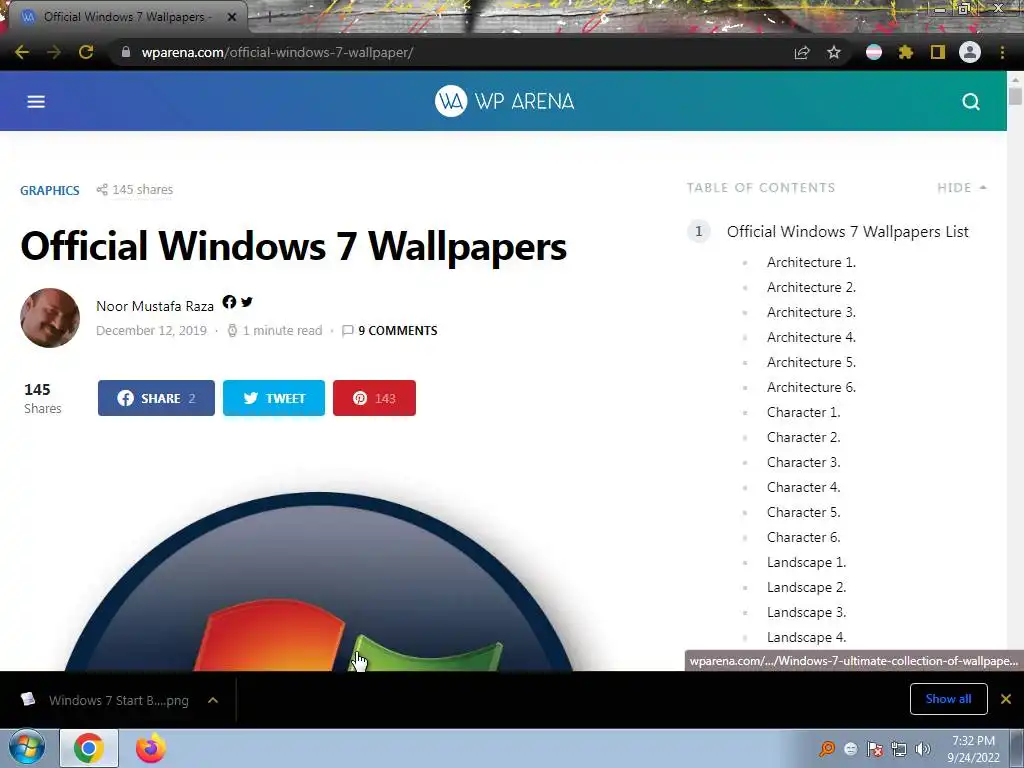This screenshot has width=1024, height=768.
Task: Jump to Character 6 section
Action: point(803,537)
